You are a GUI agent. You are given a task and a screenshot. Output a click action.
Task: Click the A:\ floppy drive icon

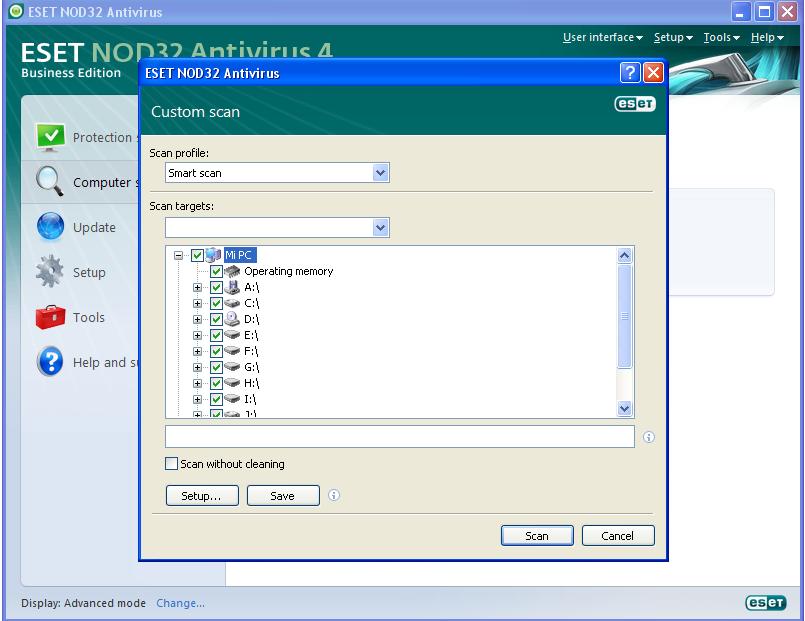[232, 287]
